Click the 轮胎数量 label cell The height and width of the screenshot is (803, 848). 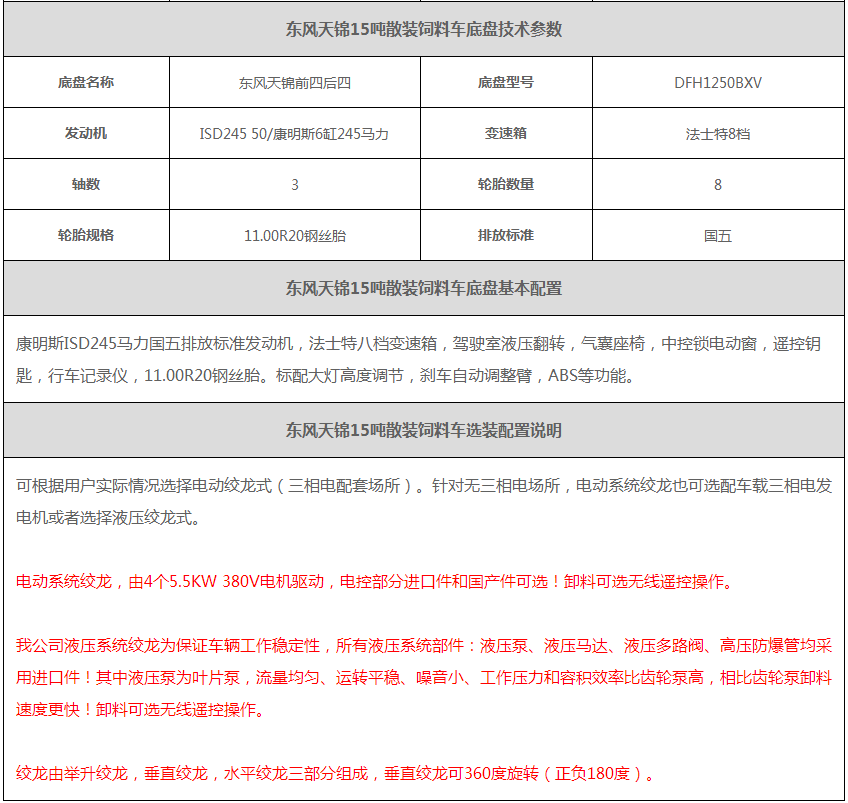tap(506, 184)
